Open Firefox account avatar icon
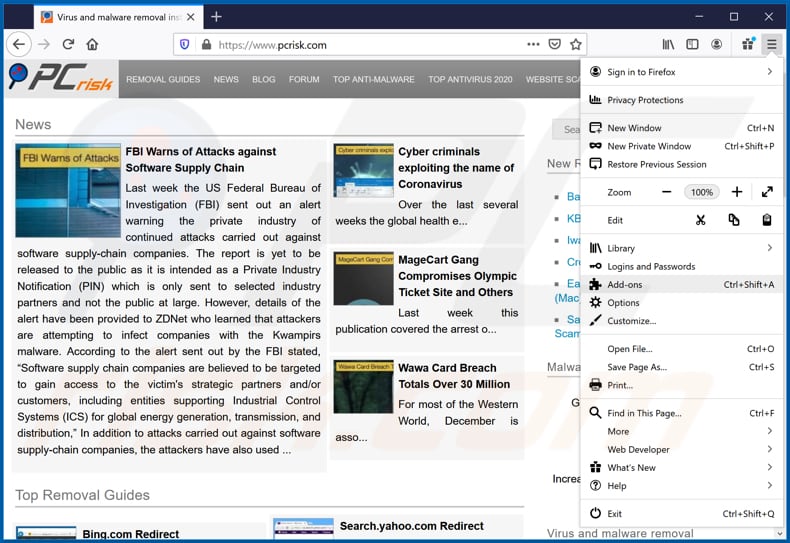 tap(716, 44)
